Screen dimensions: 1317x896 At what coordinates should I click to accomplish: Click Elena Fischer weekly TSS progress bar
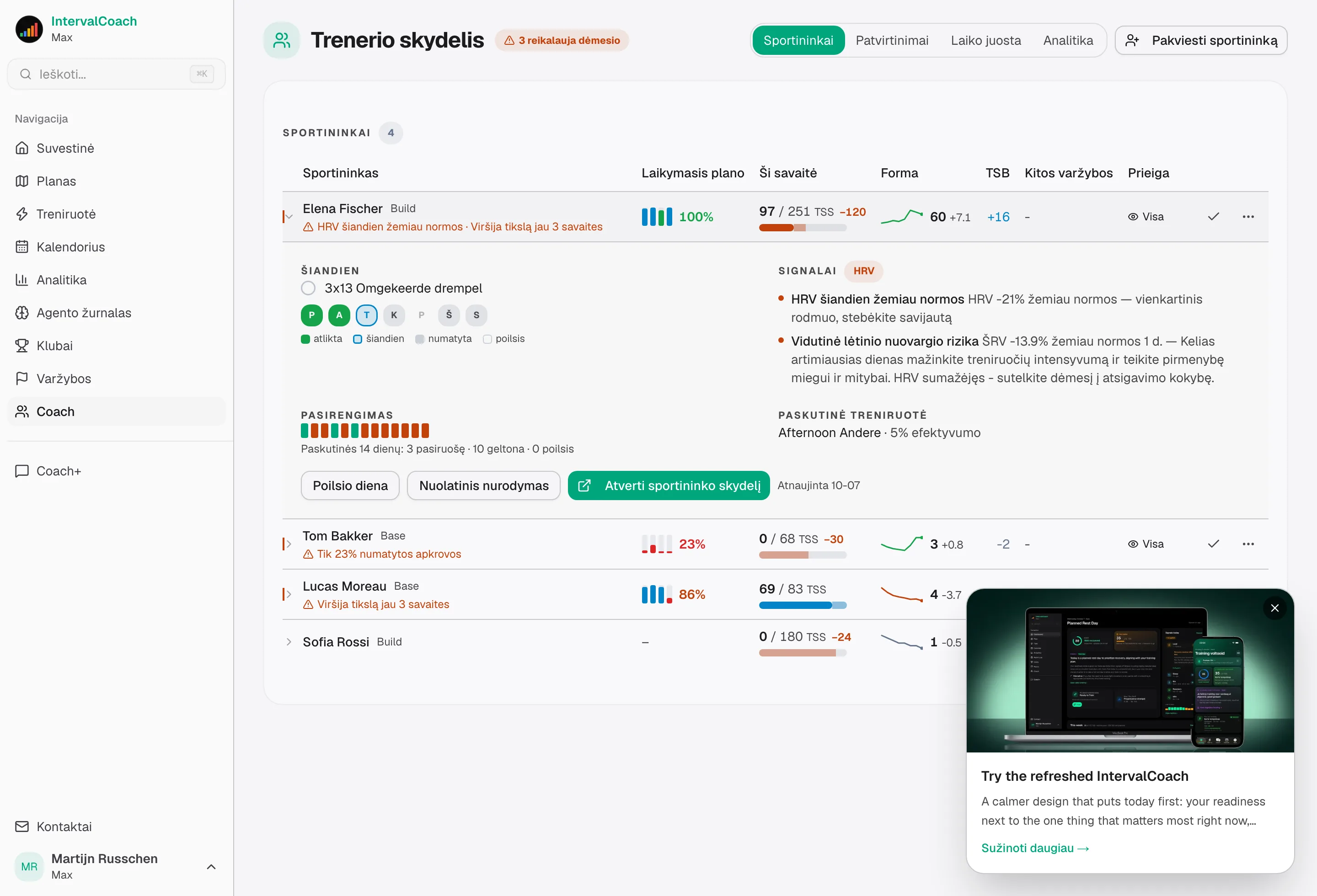[803, 228]
